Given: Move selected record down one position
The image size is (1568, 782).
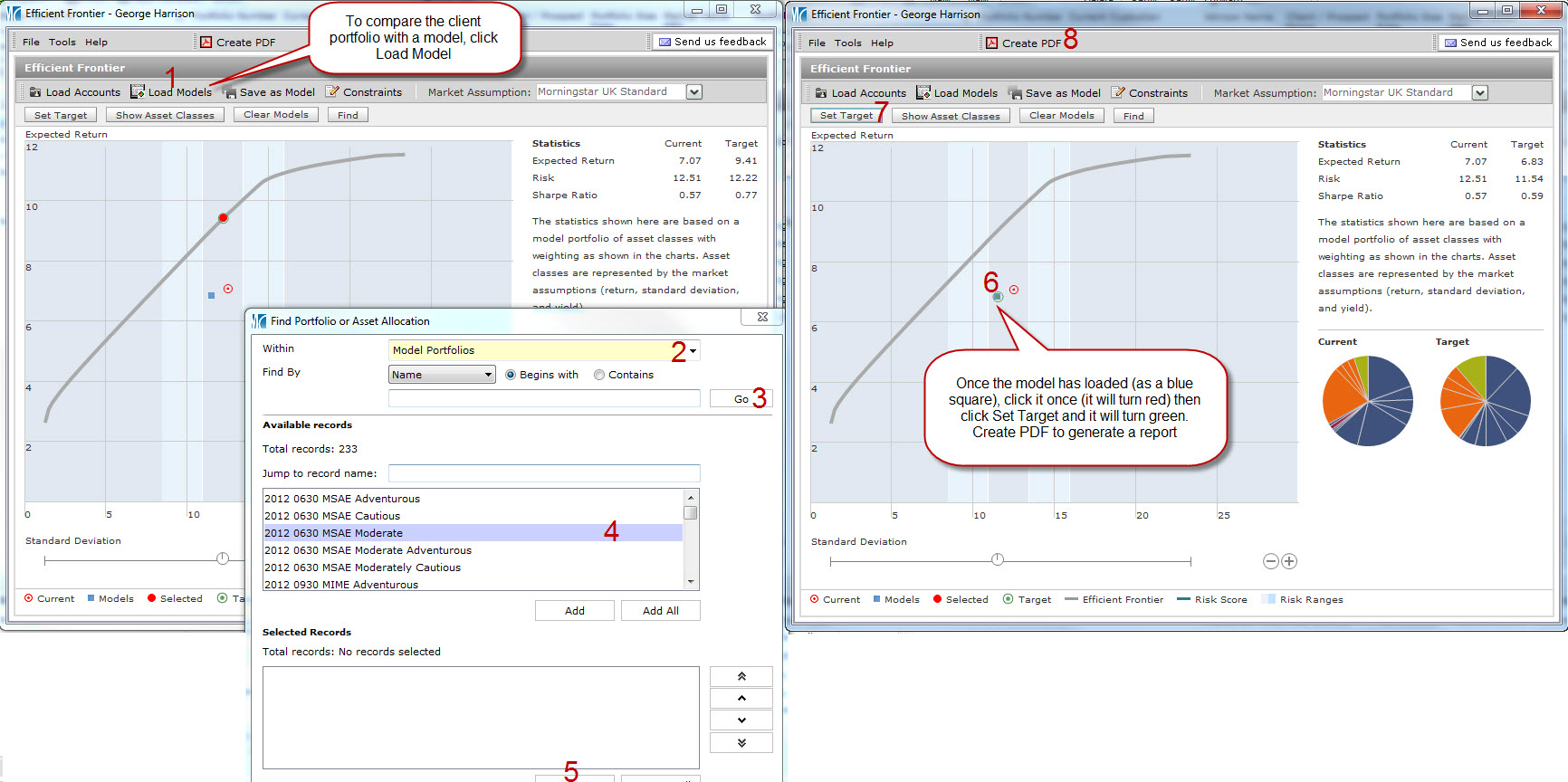Looking at the screenshot, I should [741, 720].
